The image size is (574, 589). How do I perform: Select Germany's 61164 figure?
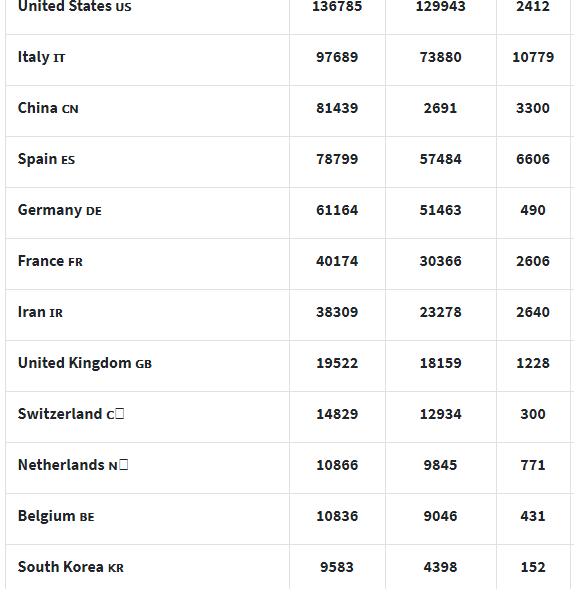pyautogui.click(x=337, y=210)
